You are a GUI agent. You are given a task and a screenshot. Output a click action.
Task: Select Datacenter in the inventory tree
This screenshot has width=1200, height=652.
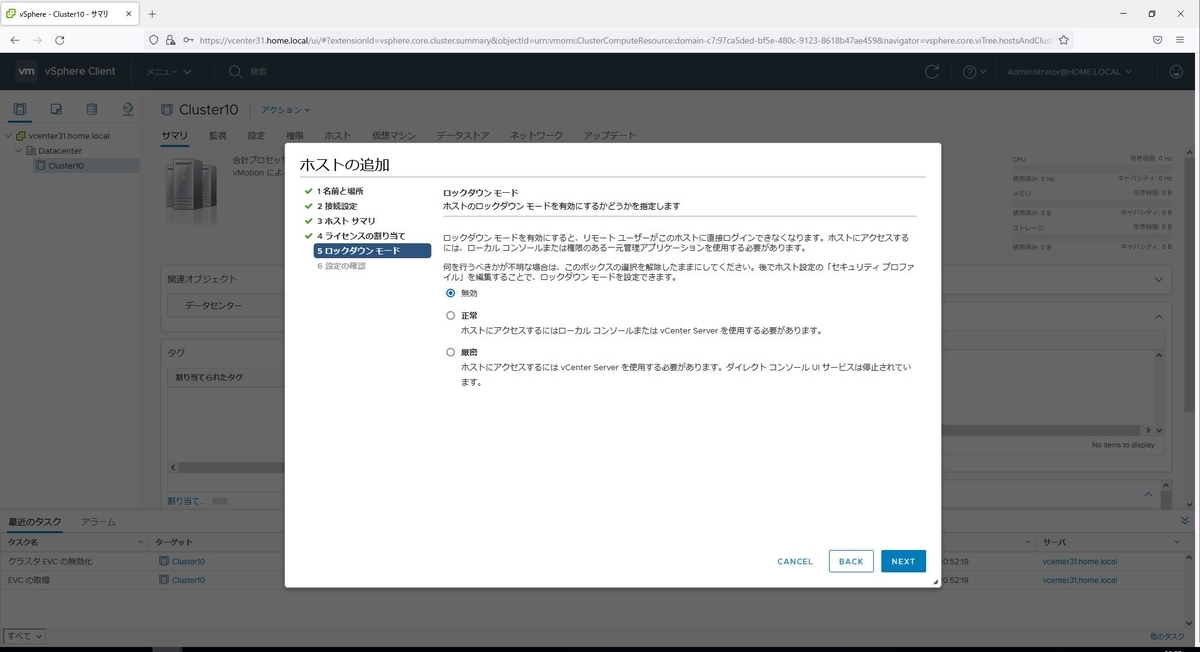(x=58, y=151)
